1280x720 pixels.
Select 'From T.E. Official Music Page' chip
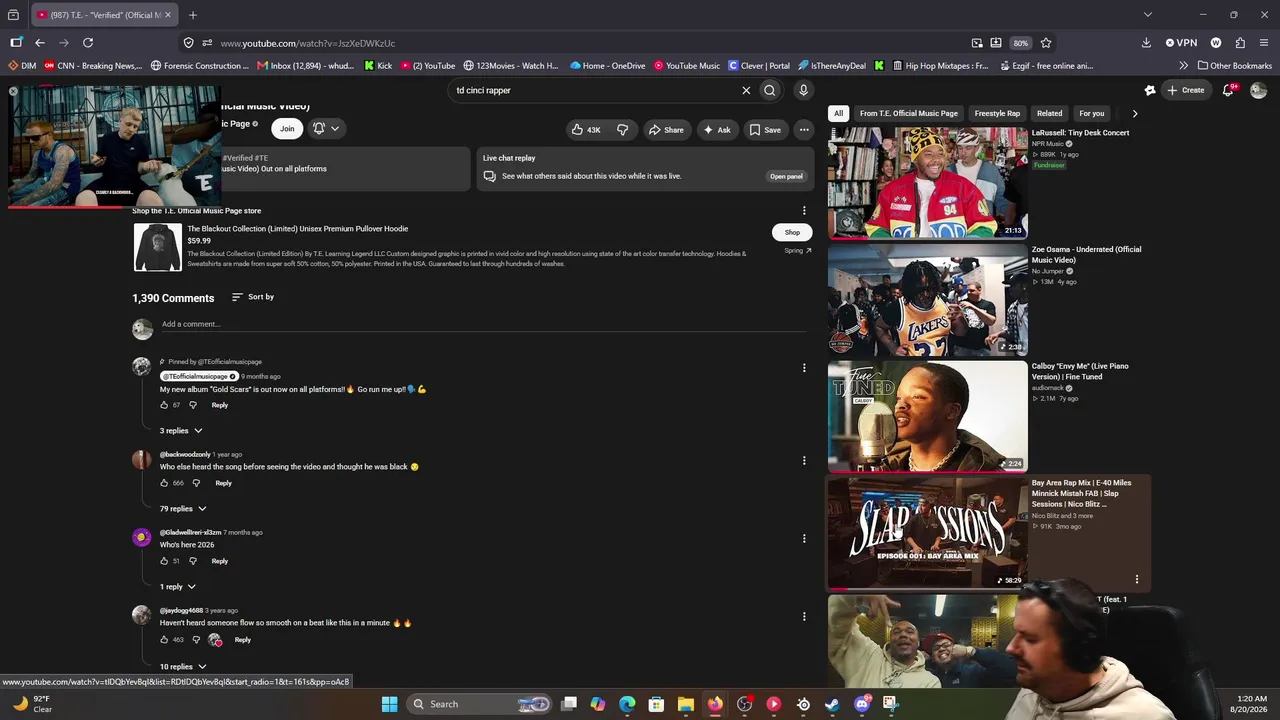click(x=909, y=113)
